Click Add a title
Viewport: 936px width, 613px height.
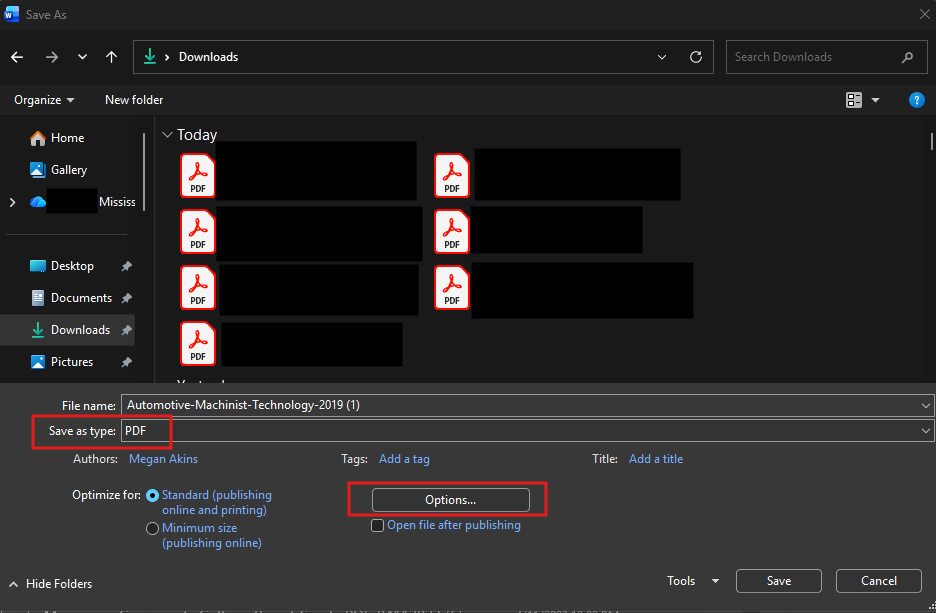(655, 459)
